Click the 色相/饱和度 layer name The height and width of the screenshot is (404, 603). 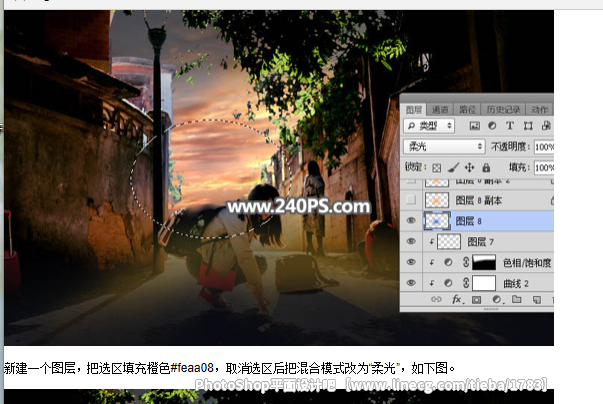[x=527, y=263]
